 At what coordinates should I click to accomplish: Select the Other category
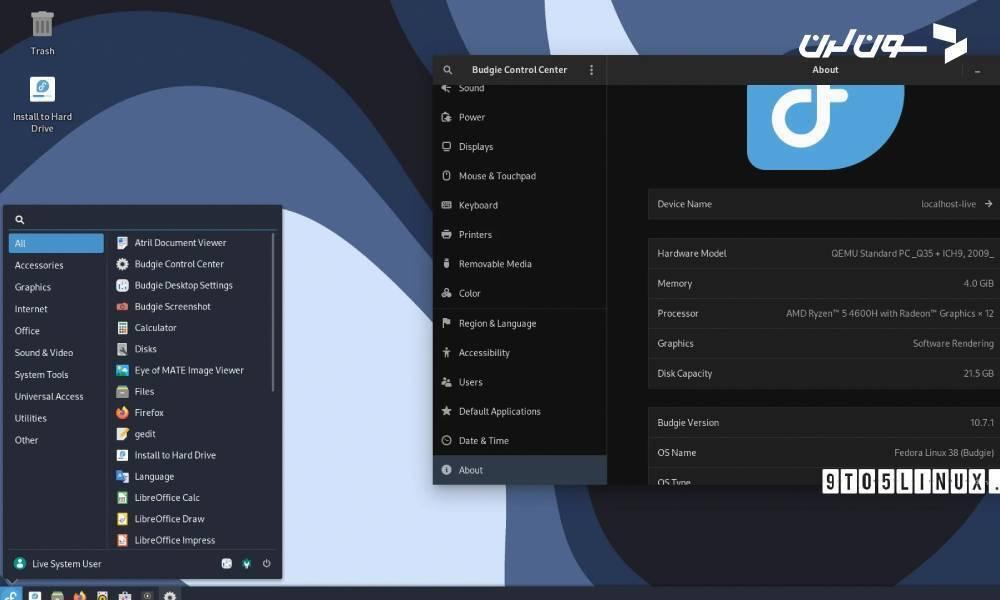point(56,440)
